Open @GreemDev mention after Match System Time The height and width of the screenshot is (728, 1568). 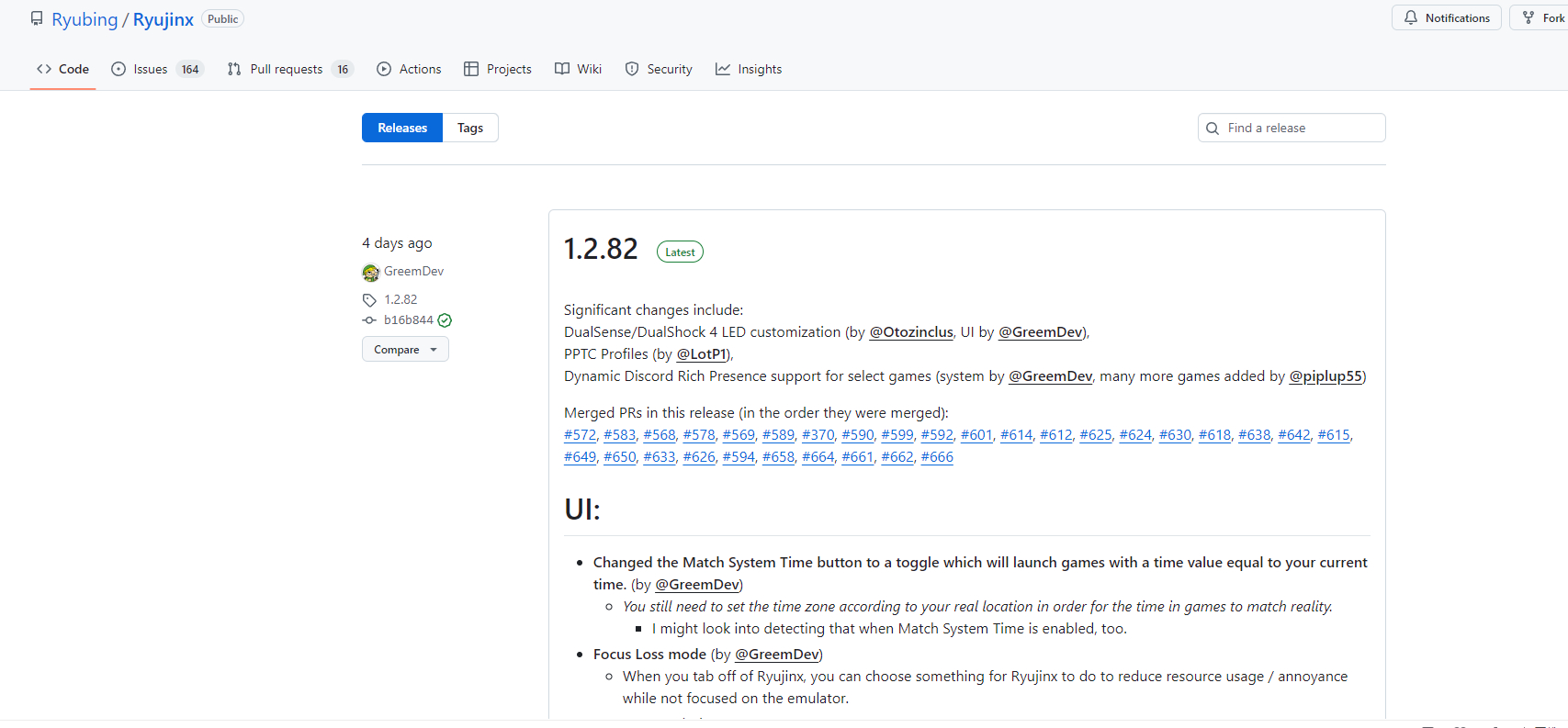click(x=697, y=585)
